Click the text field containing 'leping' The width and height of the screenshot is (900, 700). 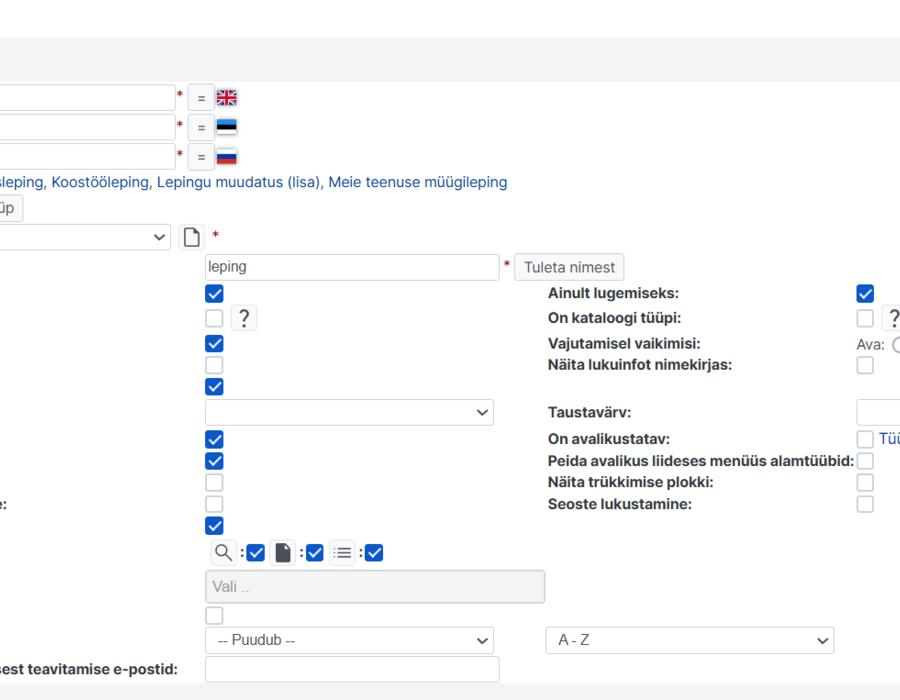pyautogui.click(x=352, y=267)
